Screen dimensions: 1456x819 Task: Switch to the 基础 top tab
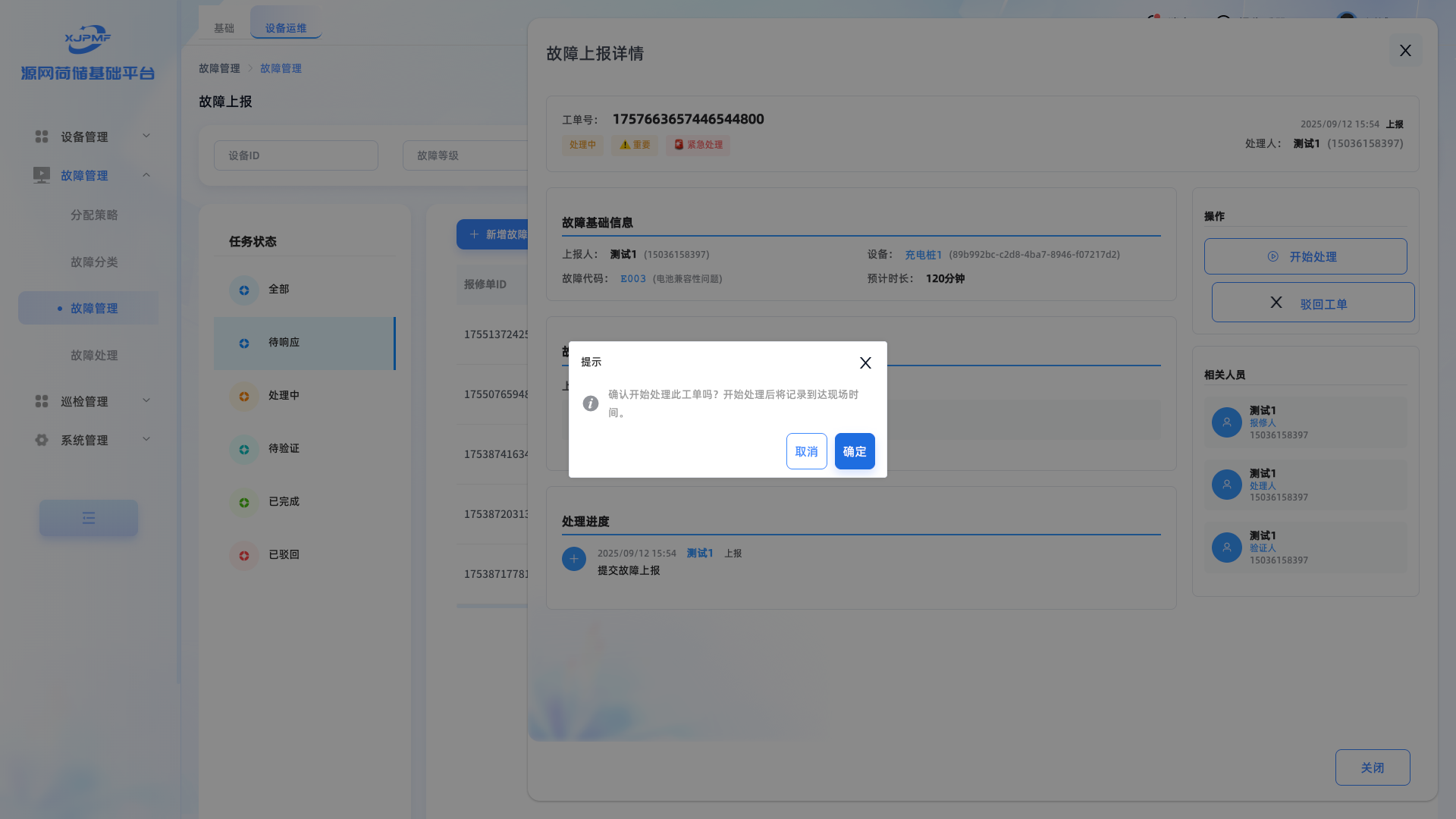(x=224, y=28)
